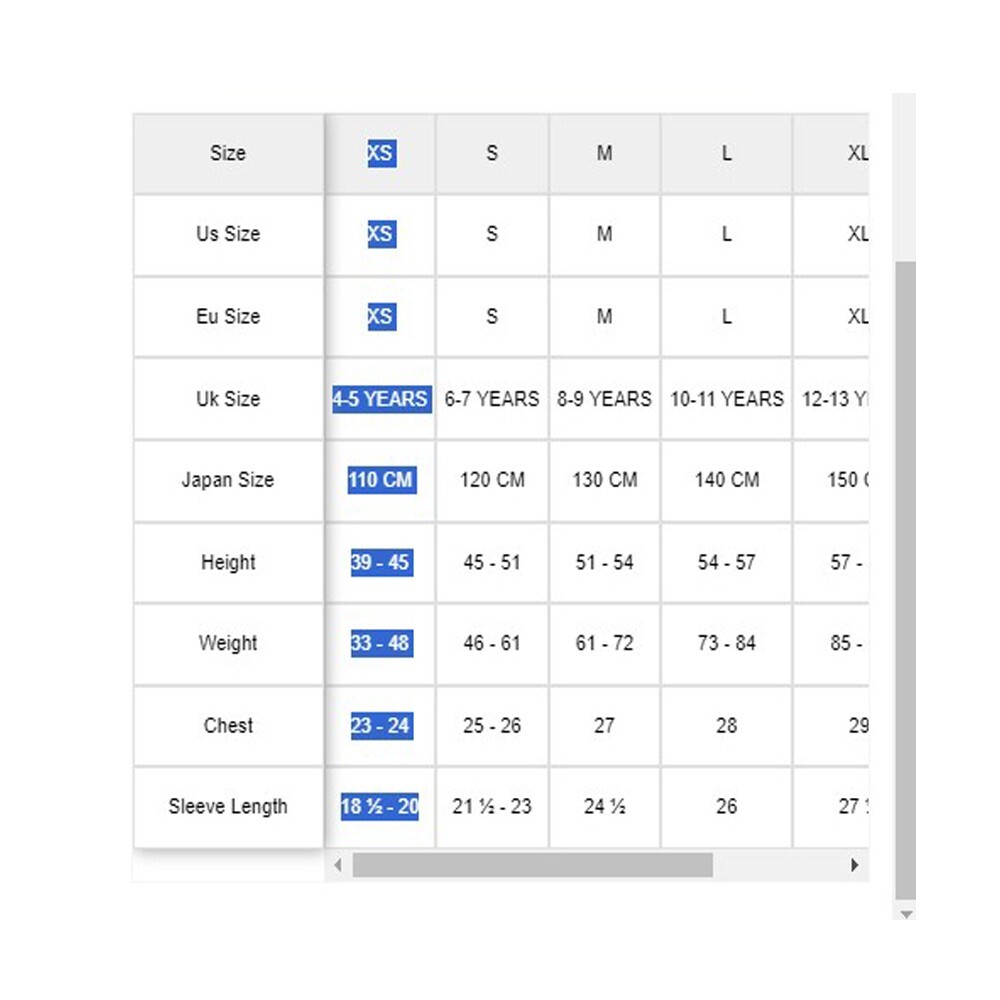Click the Sleeve Length row label
Image resolution: width=1000 pixels, height=1000 pixels.
tap(228, 807)
